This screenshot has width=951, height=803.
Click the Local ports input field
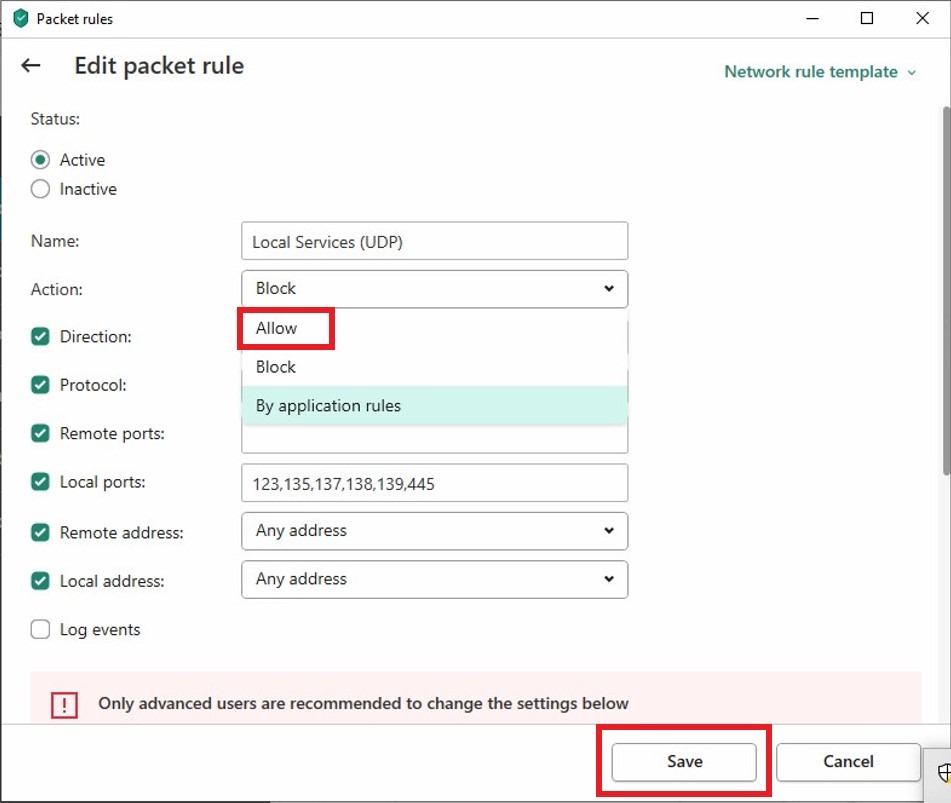tap(434, 483)
